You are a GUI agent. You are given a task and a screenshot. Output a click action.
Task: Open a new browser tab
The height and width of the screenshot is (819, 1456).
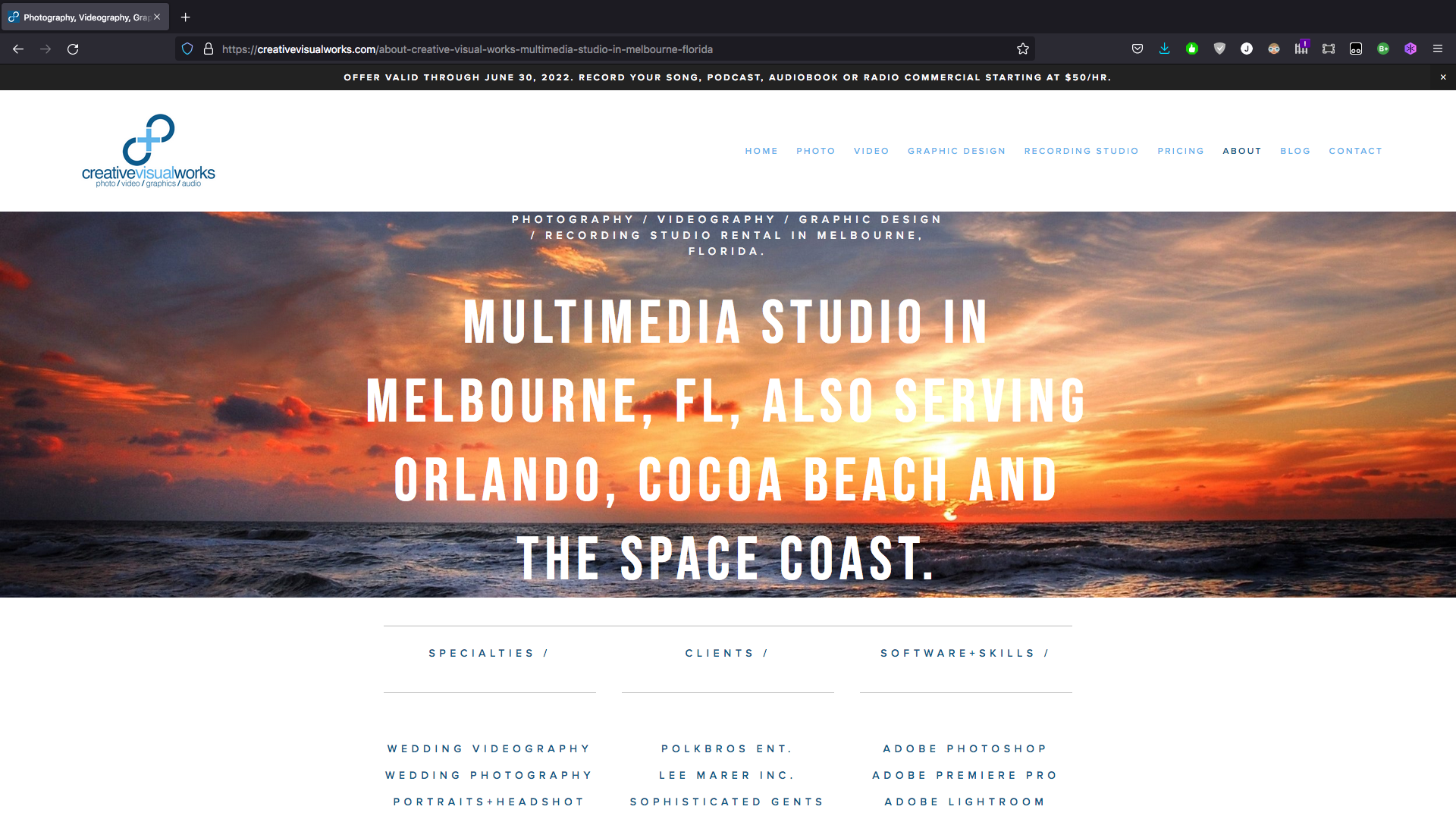185,17
